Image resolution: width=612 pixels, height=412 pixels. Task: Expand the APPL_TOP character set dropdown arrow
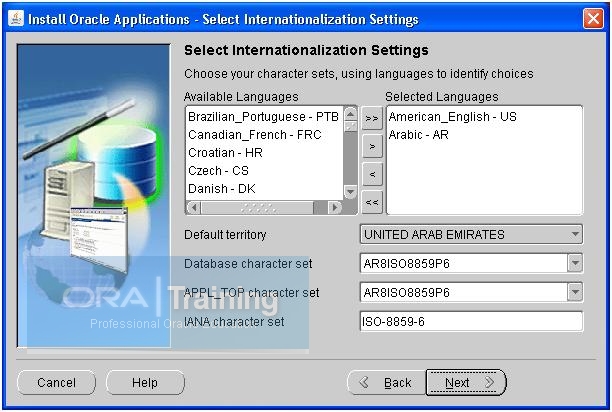pyautogui.click(x=575, y=292)
